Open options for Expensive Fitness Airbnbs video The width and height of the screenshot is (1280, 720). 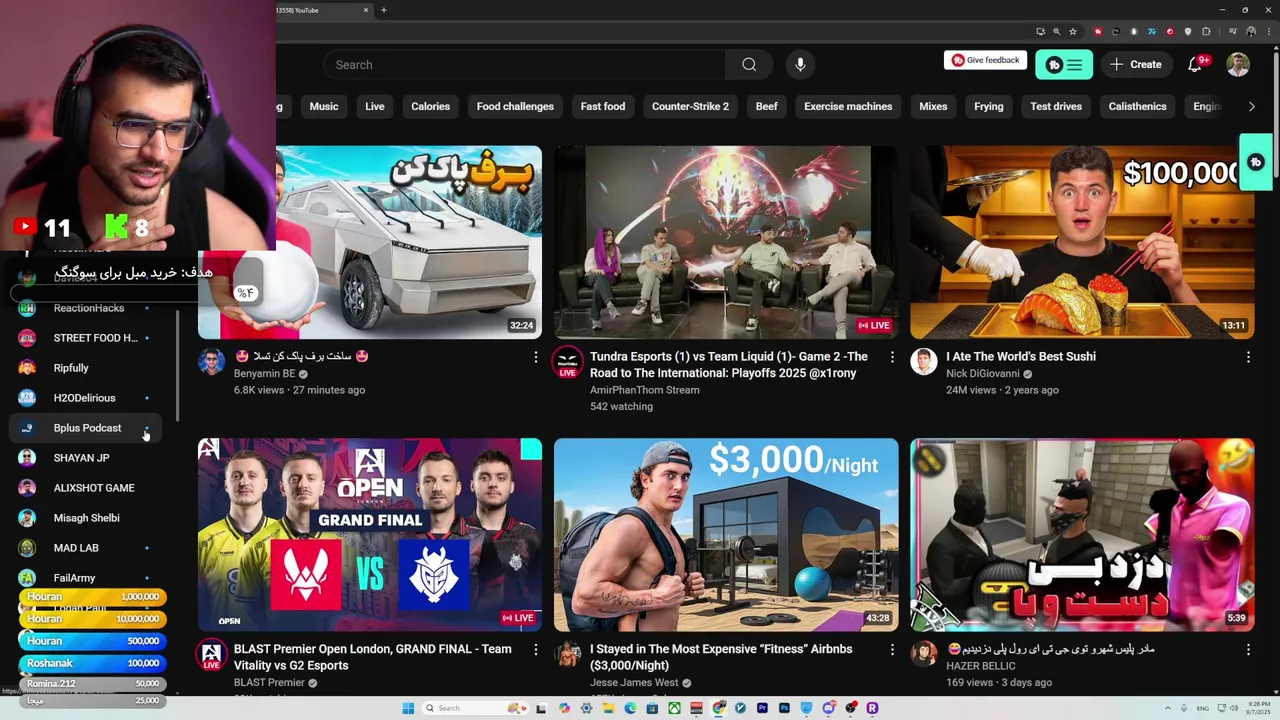(892, 650)
